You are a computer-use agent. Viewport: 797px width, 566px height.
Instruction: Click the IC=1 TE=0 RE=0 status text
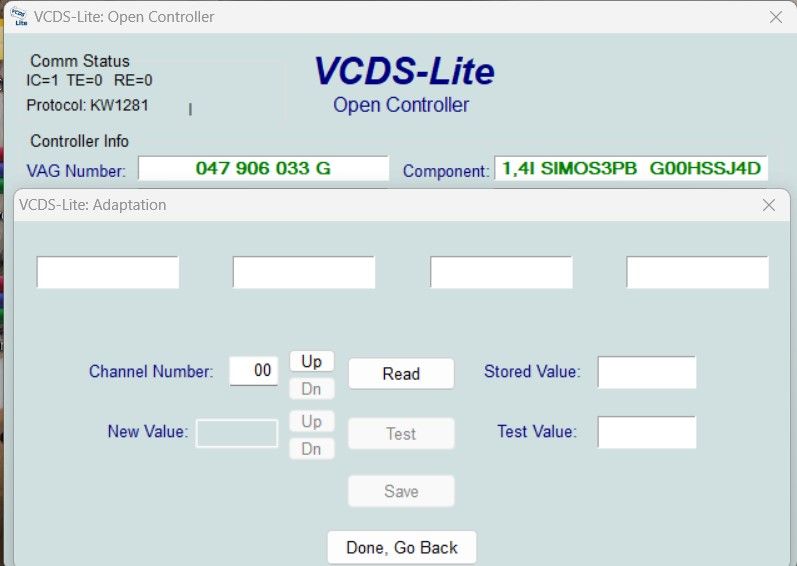point(89,80)
